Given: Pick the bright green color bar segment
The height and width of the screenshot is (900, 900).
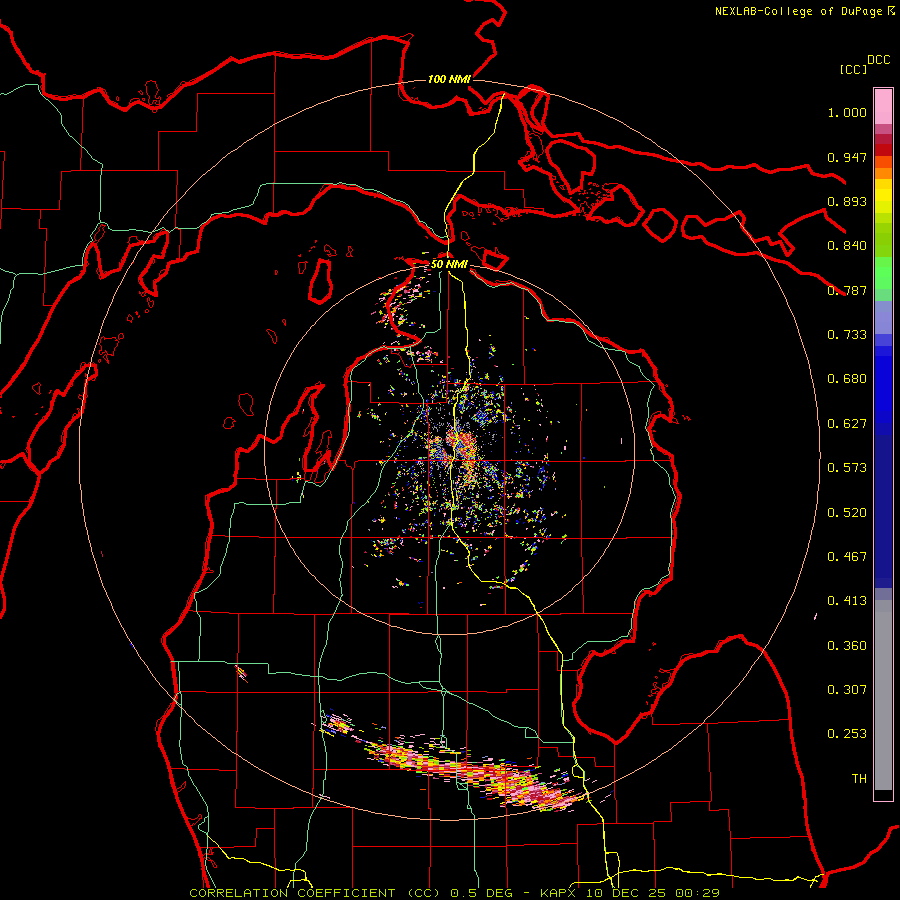Looking at the screenshot, I should [883, 273].
